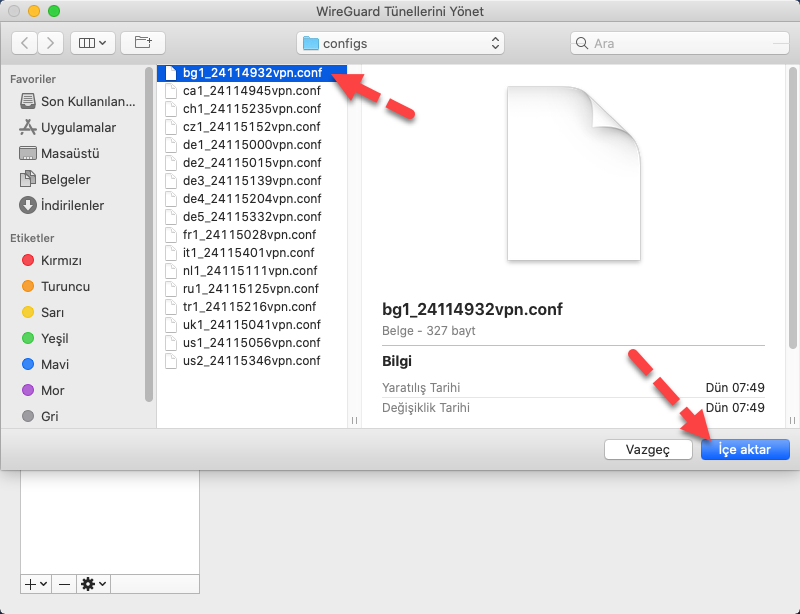Viewport: 800px width, 614px height.
Task: Click the Vazgeç cancel button
Action: (648, 450)
